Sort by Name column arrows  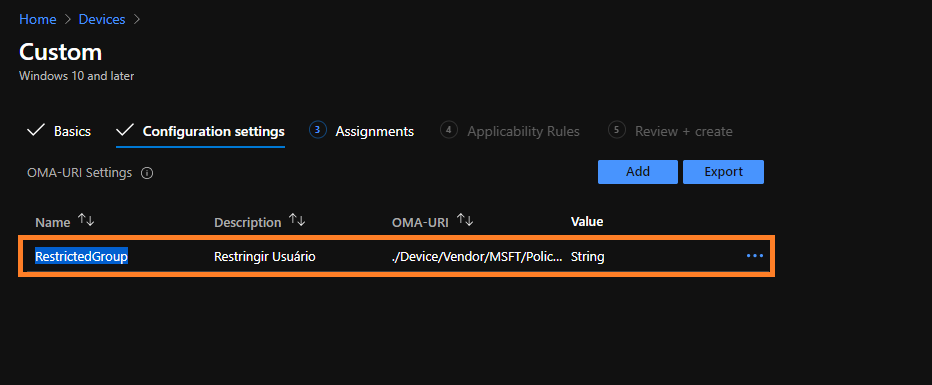pos(86,221)
